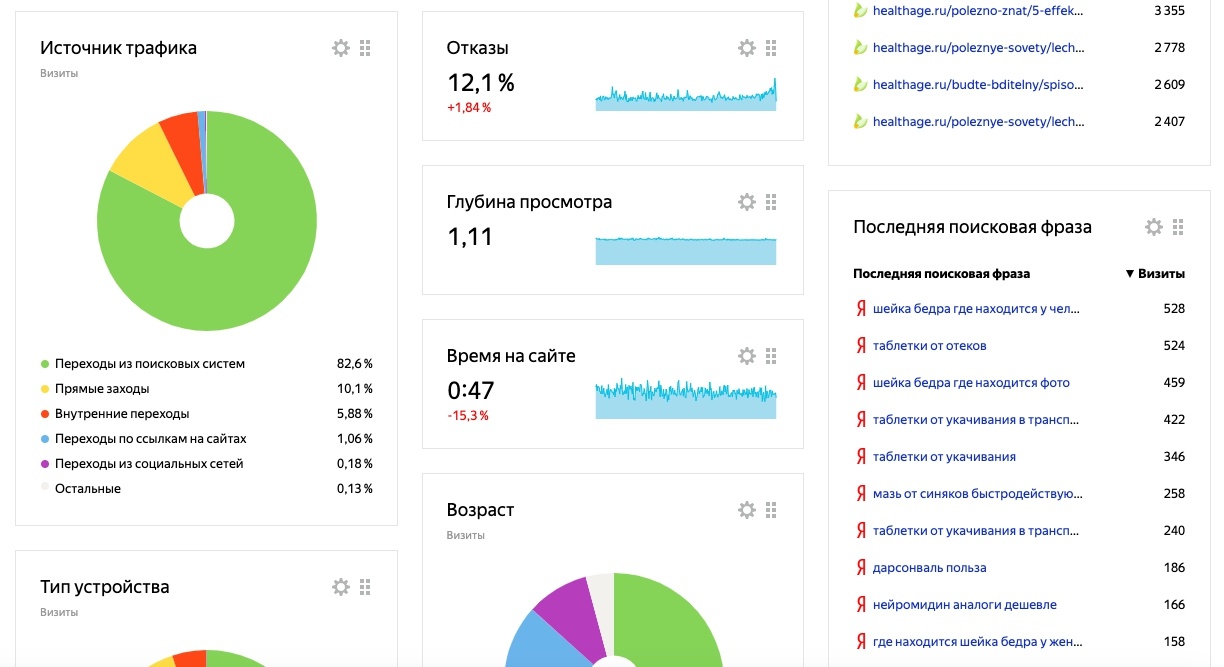Click Yandex icon beside 'дарсонваль польза'
1224x667 pixels.
click(x=860, y=568)
